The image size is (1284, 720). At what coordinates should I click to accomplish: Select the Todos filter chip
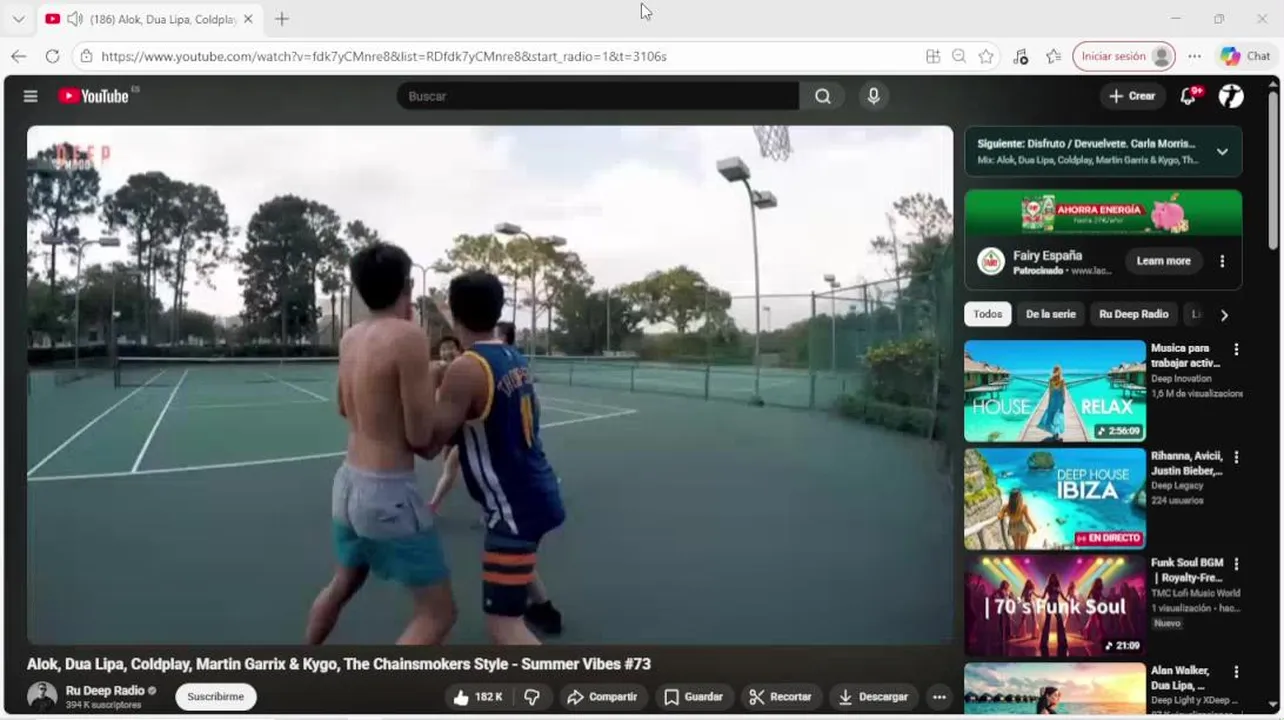click(987, 314)
